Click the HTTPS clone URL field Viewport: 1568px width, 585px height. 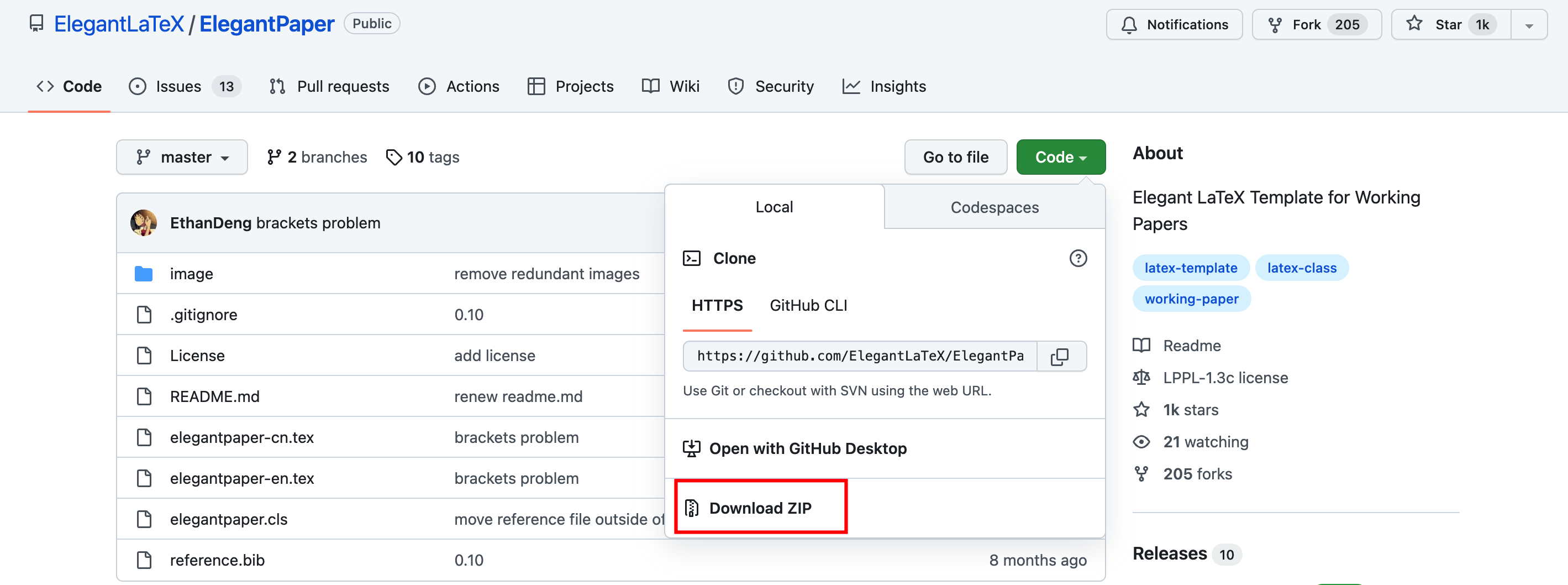coord(860,357)
